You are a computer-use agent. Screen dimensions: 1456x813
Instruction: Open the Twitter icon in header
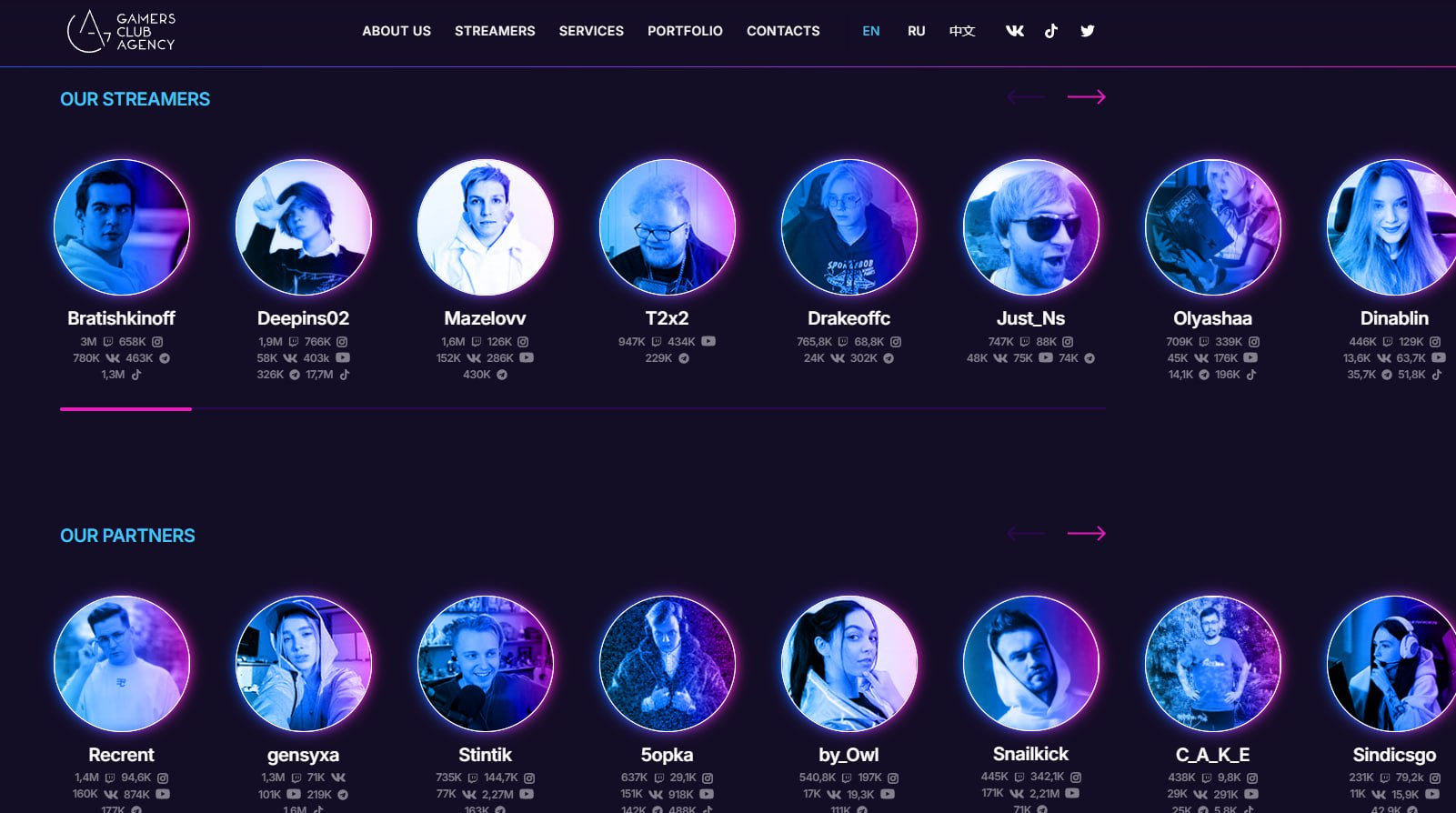click(1087, 31)
